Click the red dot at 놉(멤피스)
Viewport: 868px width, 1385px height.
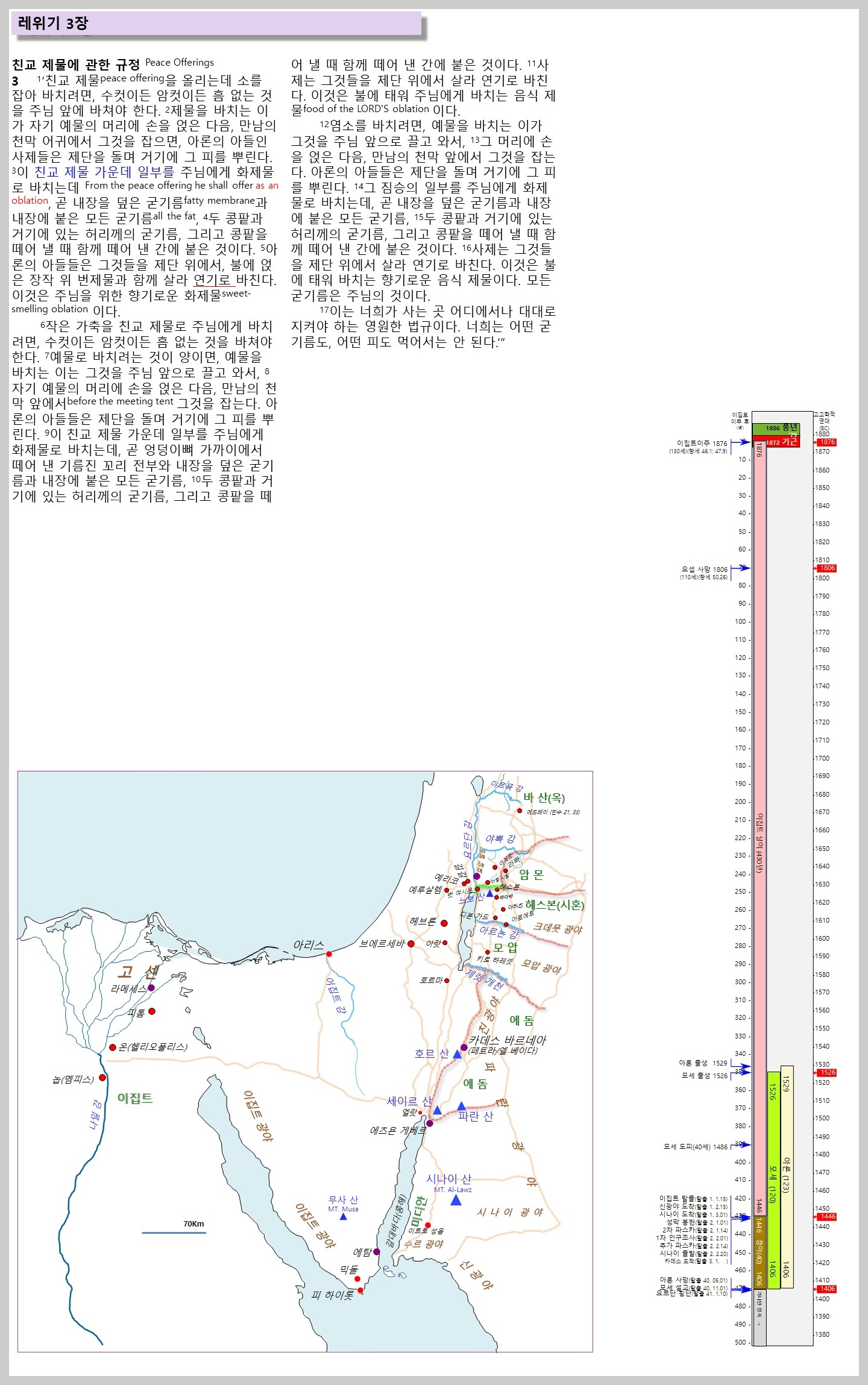(102, 1078)
